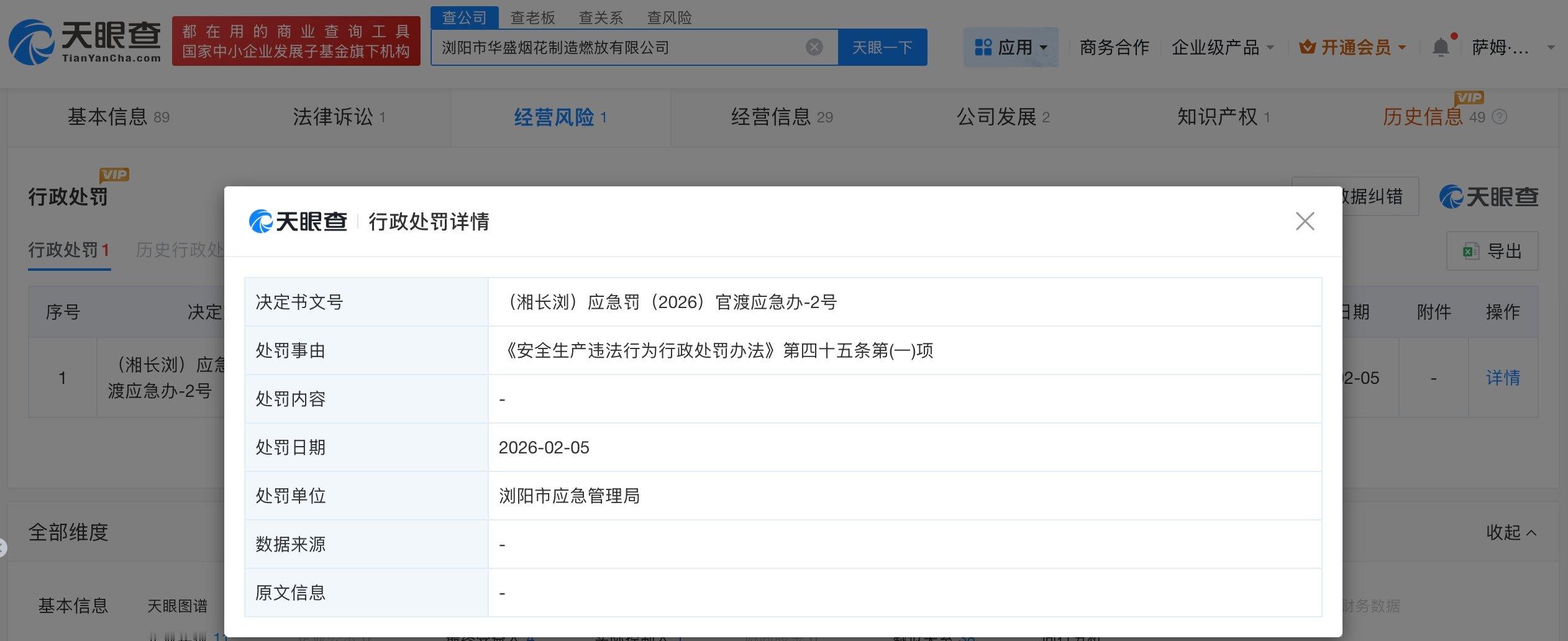Click the 附件 column header
This screenshot has height=641, width=1568.
pyautogui.click(x=1434, y=312)
